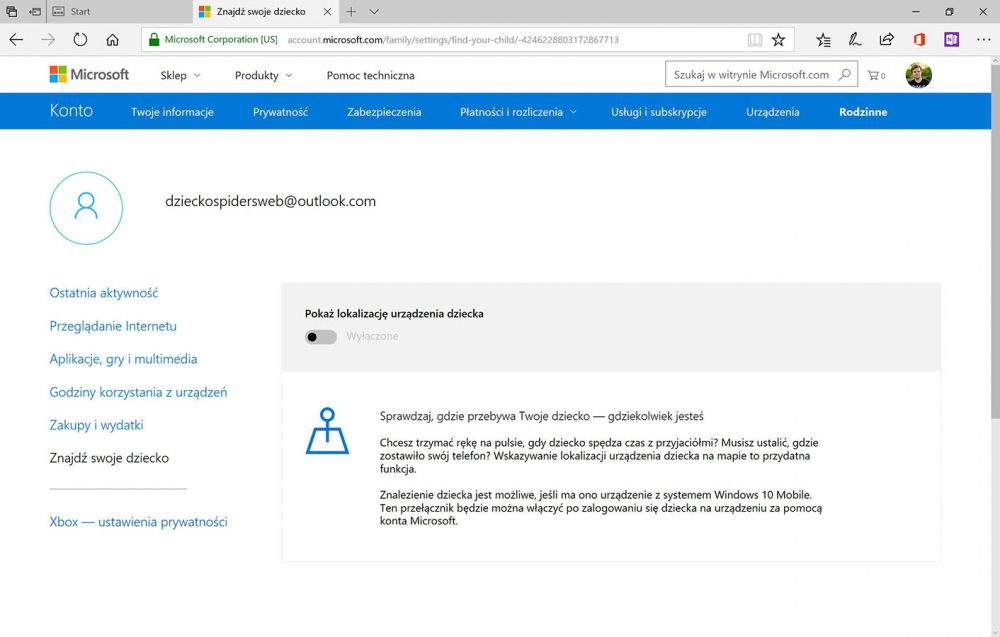
Task: Click the forward navigation arrow
Action: pos(48,40)
